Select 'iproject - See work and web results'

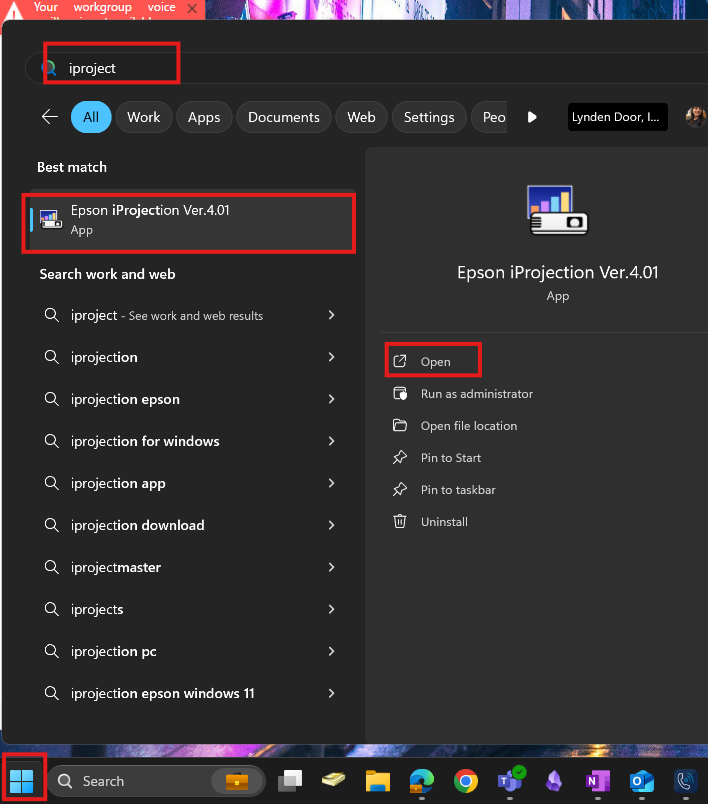167,315
